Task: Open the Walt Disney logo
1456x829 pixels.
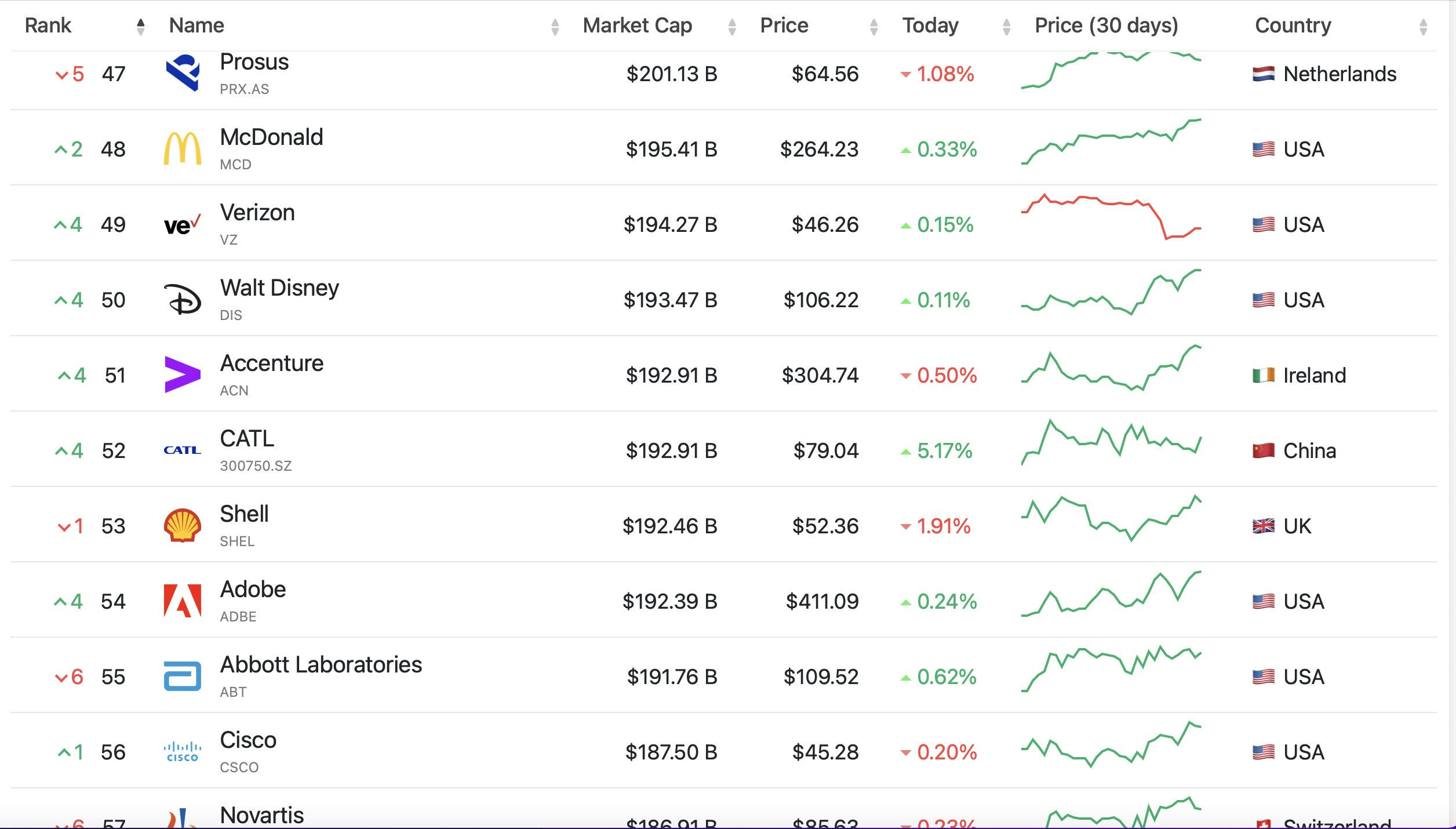Action: click(x=183, y=299)
